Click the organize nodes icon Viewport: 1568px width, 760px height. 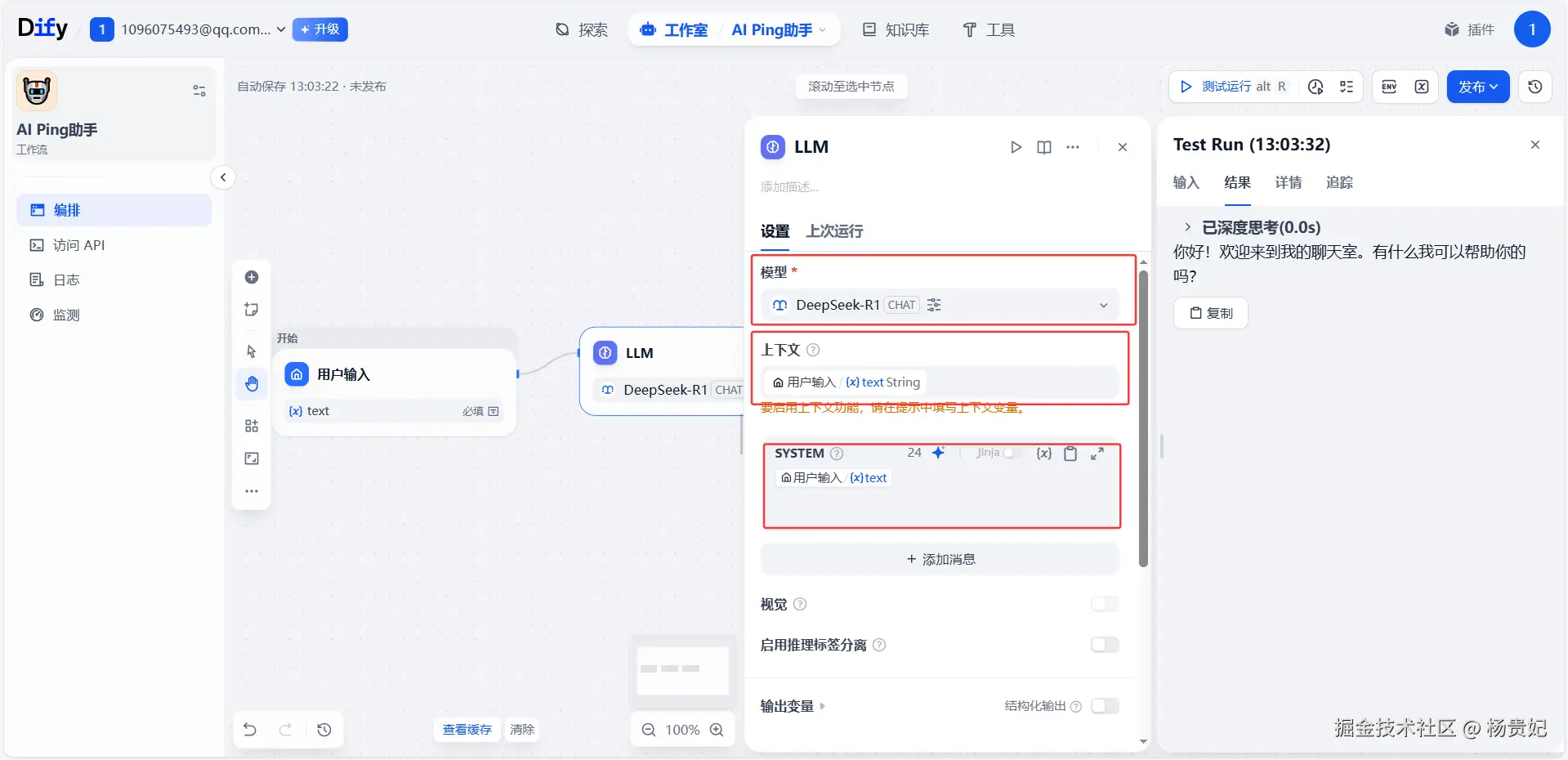(x=252, y=426)
